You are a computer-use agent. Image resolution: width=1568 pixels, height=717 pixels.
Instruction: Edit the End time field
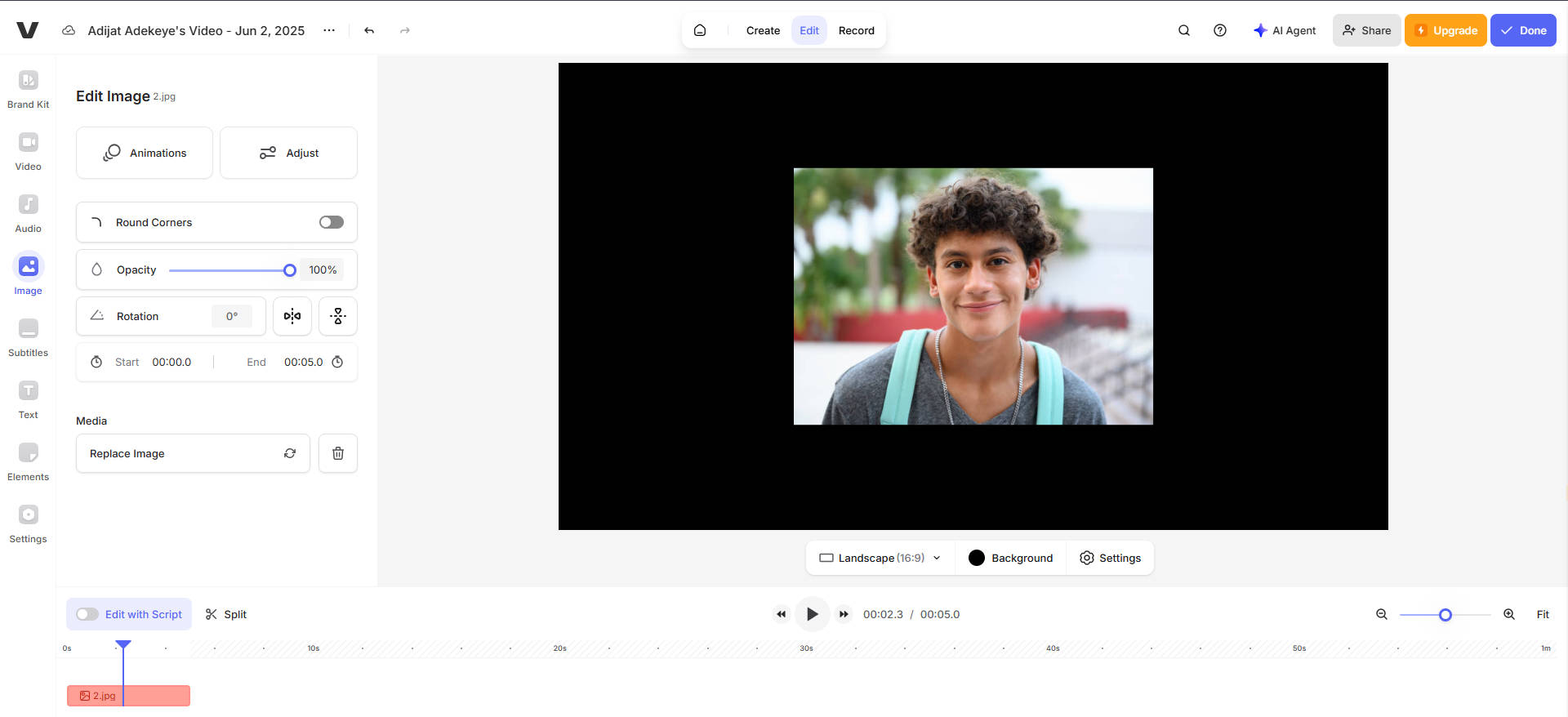pyautogui.click(x=304, y=362)
